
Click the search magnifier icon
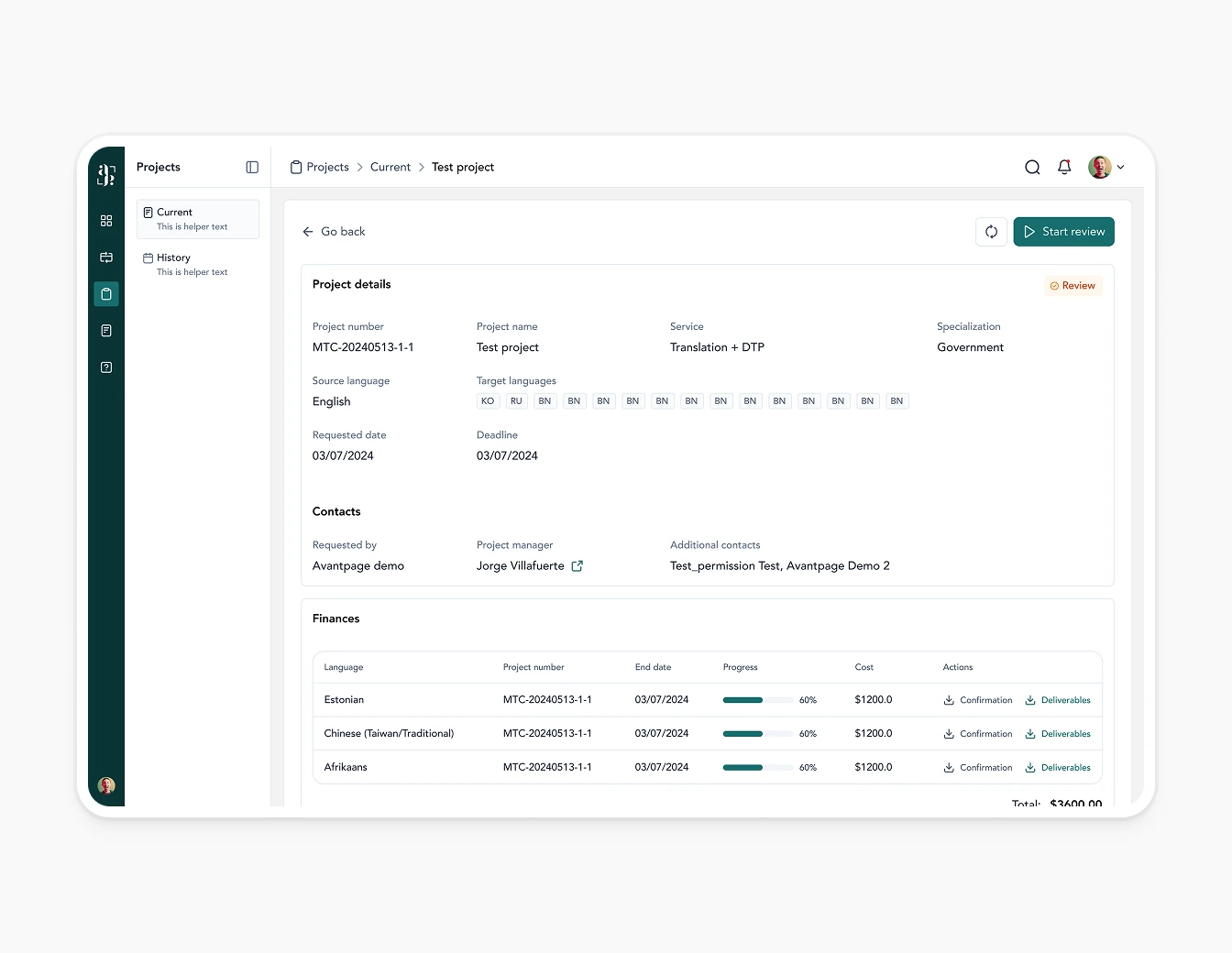[x=1032, y=167]
